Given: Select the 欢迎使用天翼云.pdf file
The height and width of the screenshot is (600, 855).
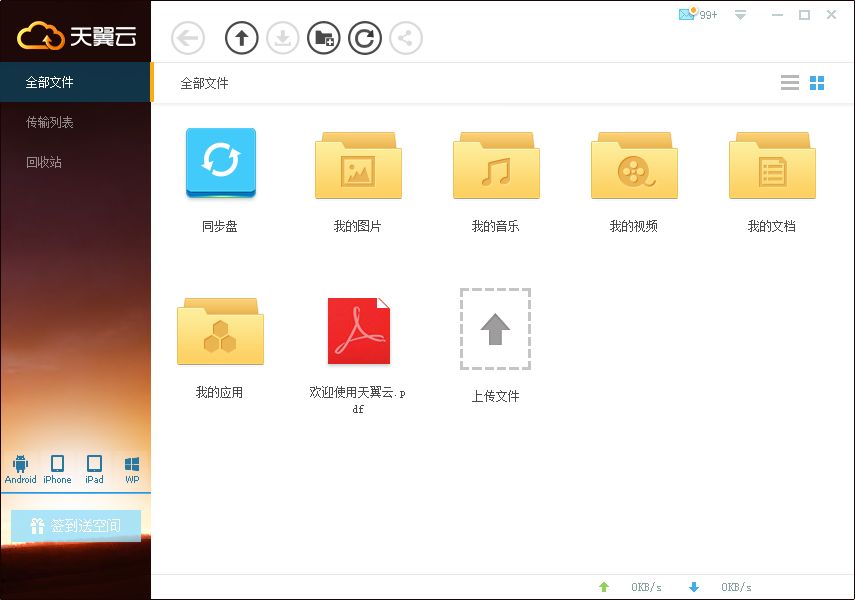Looking at the screenshot, I should (x=358, y=356).
